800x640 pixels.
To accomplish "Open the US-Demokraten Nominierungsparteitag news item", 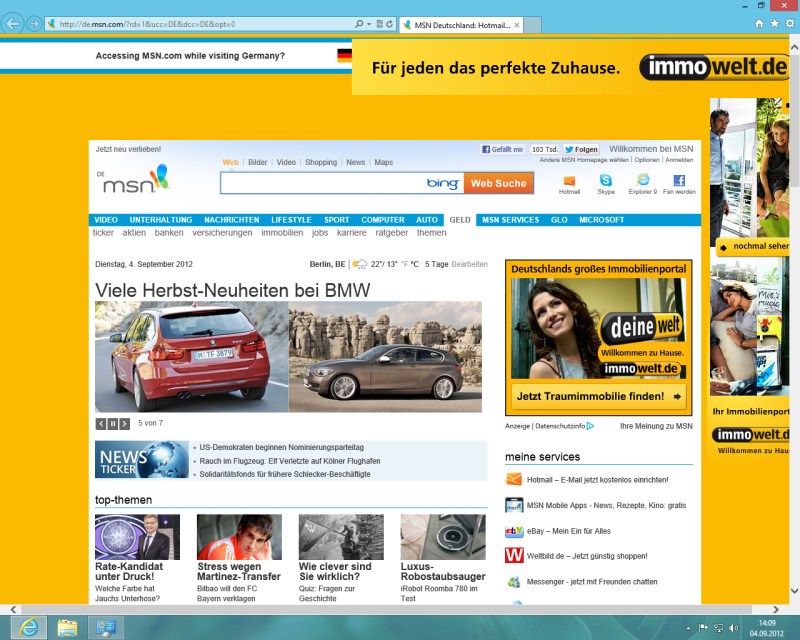I will click(282, 447).
